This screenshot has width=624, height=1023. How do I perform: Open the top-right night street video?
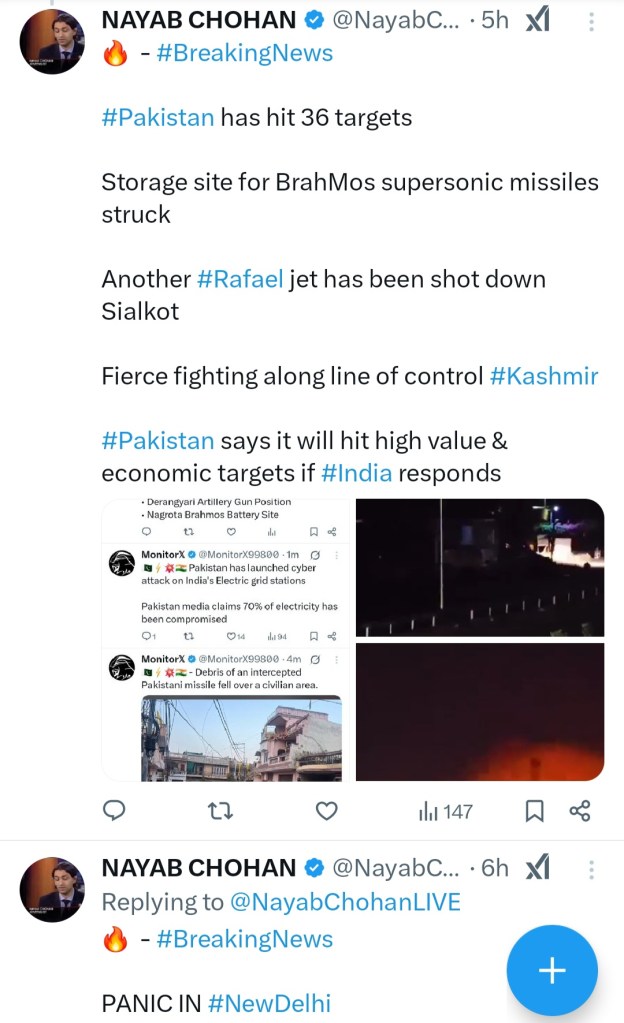click(480, 567)
